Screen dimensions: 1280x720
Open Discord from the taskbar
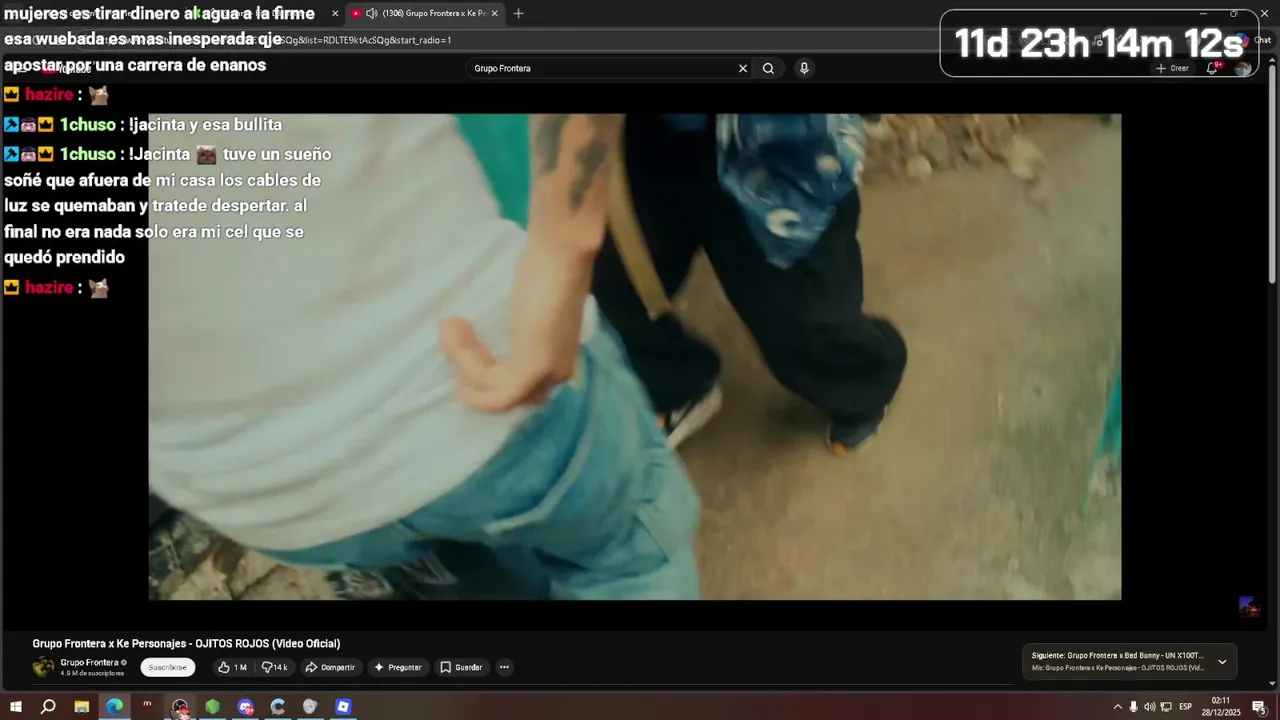[x=245, y=707]
